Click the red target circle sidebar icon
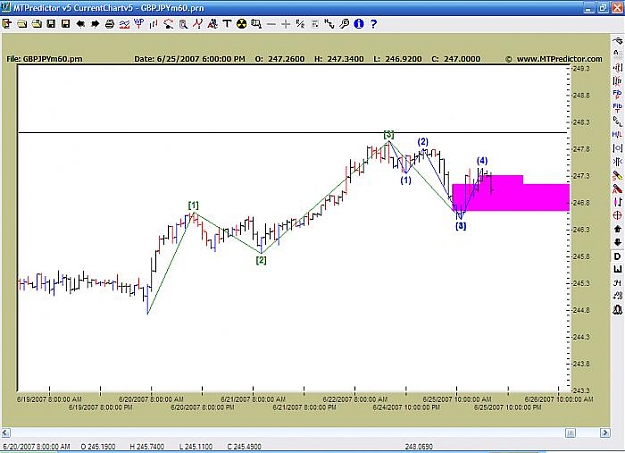 pyautogui.click(x=617, y=215)
